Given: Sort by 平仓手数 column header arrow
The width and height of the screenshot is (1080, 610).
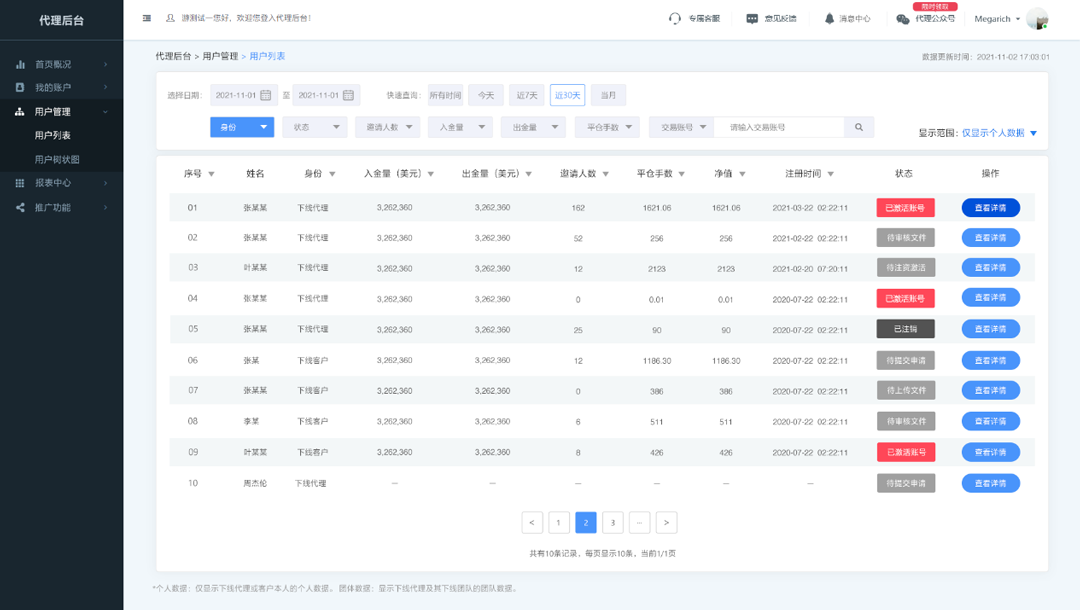Looking at the screenshot, I should [681, 174].
